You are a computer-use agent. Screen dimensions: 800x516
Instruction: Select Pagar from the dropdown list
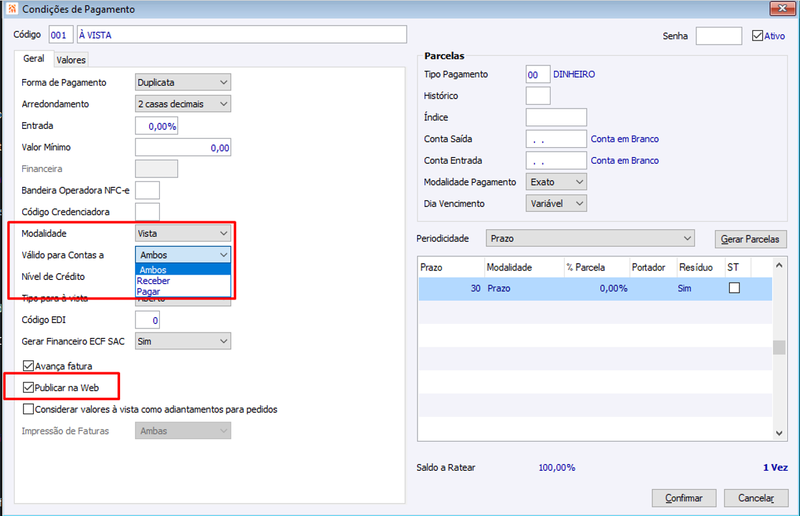pyautogui.click(x=183, y=291)
